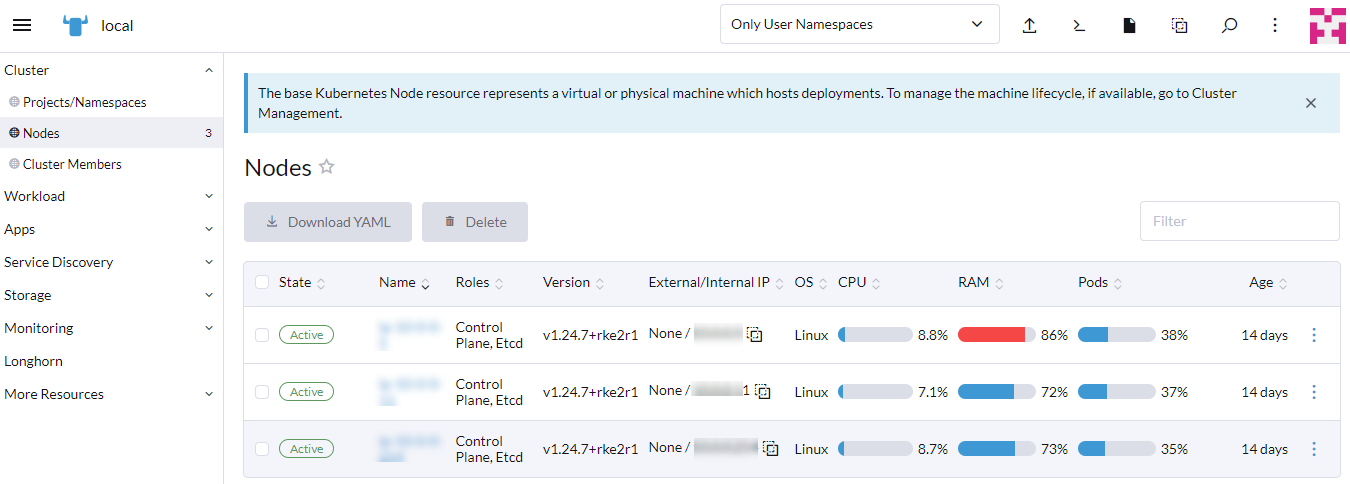This screenshot has height=484, width=1350.
Task: Click the Download YAML button
Action: 328,222
